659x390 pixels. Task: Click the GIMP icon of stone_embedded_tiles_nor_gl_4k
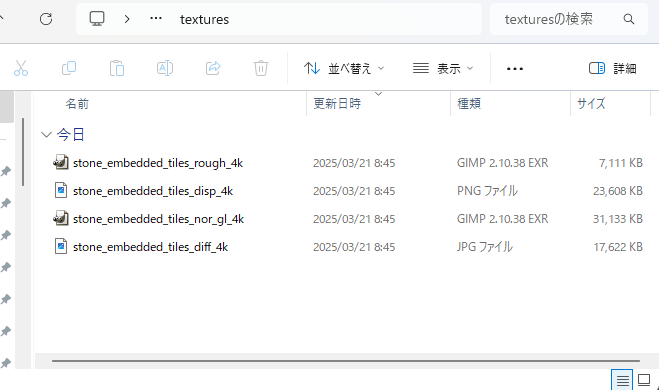[x=61, y=219]
